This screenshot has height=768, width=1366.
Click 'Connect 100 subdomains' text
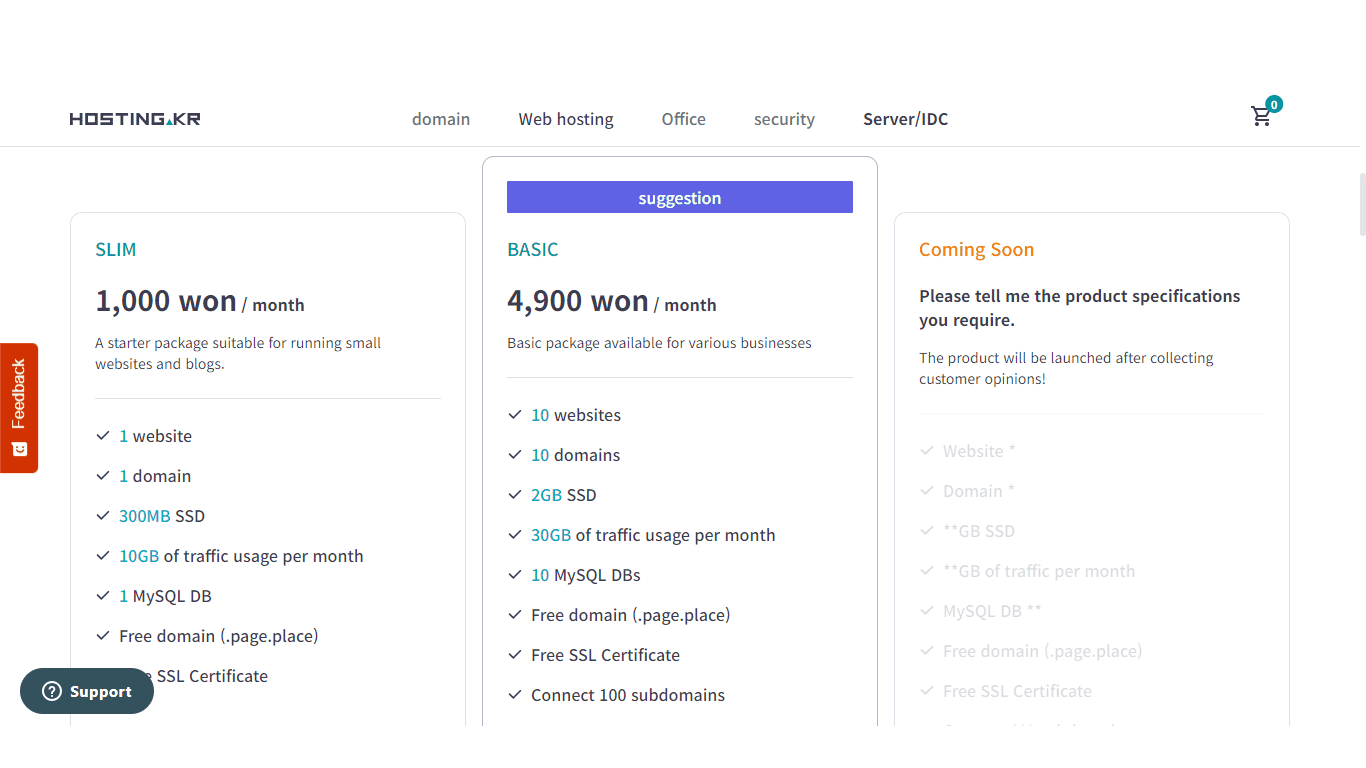click(628, 695)
